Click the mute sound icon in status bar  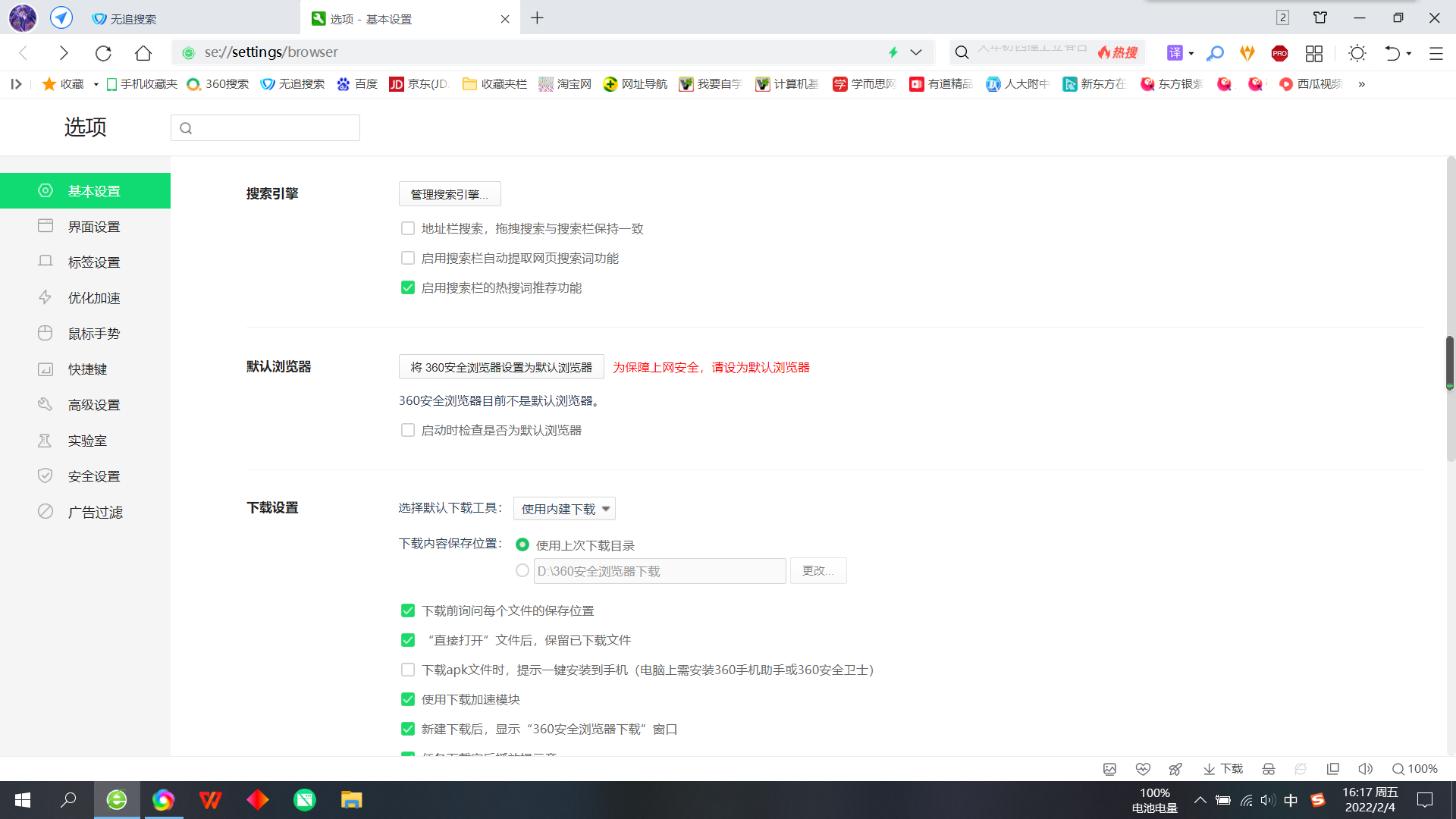1365,769
